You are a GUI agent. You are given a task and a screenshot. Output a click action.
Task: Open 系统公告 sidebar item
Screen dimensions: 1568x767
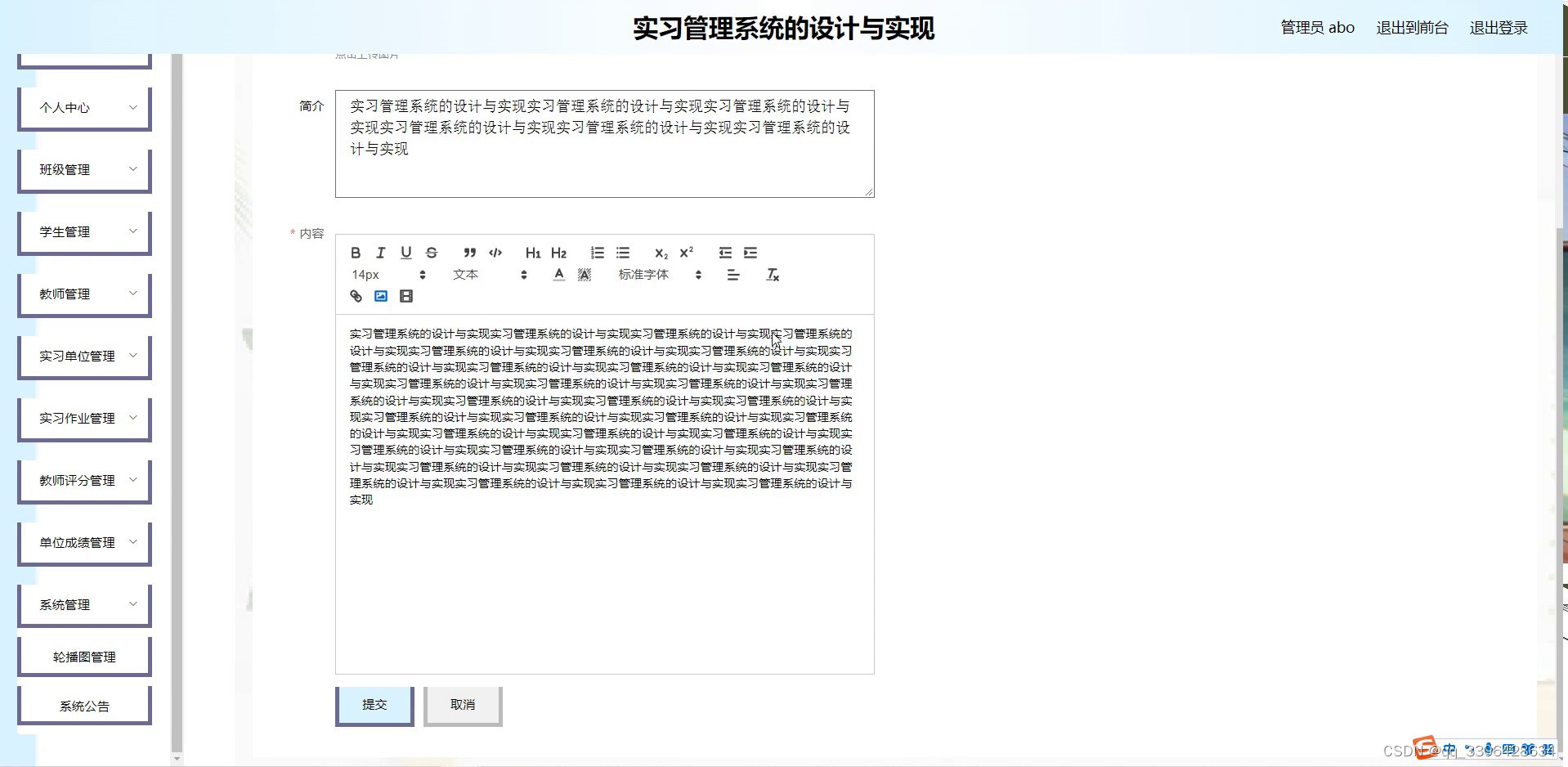(x=85, y=706)
